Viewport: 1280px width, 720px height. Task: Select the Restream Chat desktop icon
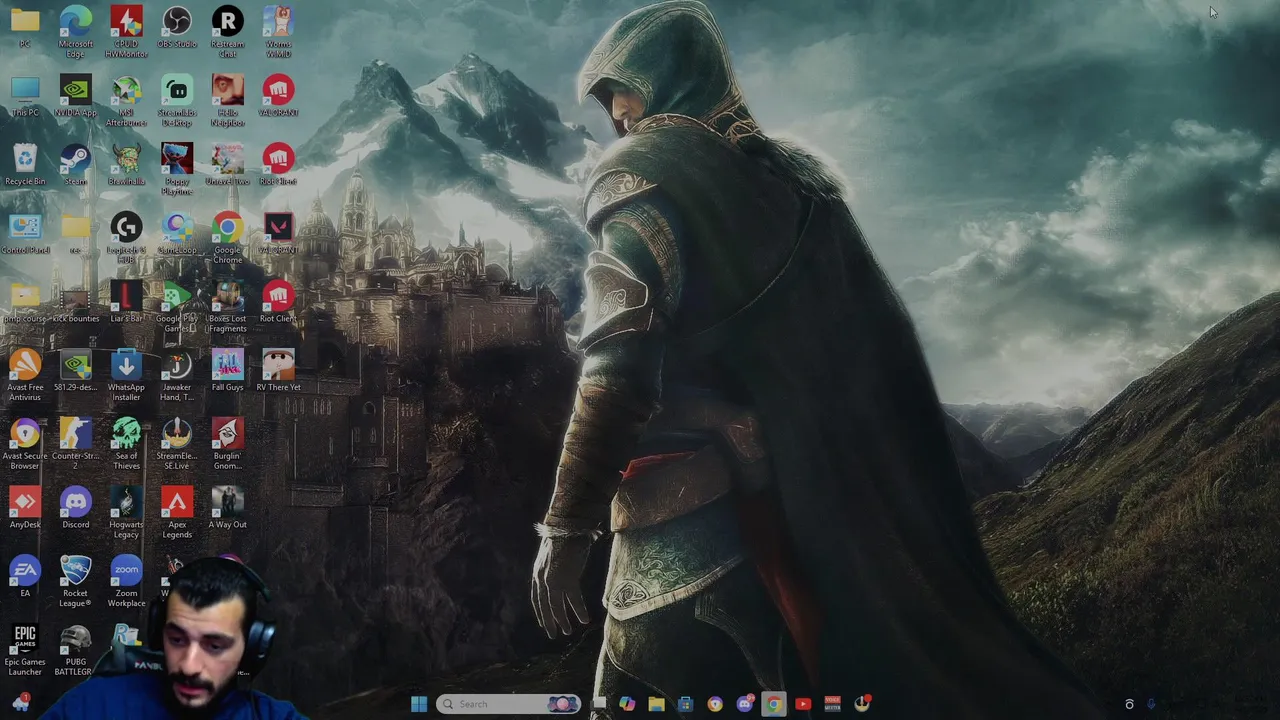pyautogui.click(x=227, y=32)
